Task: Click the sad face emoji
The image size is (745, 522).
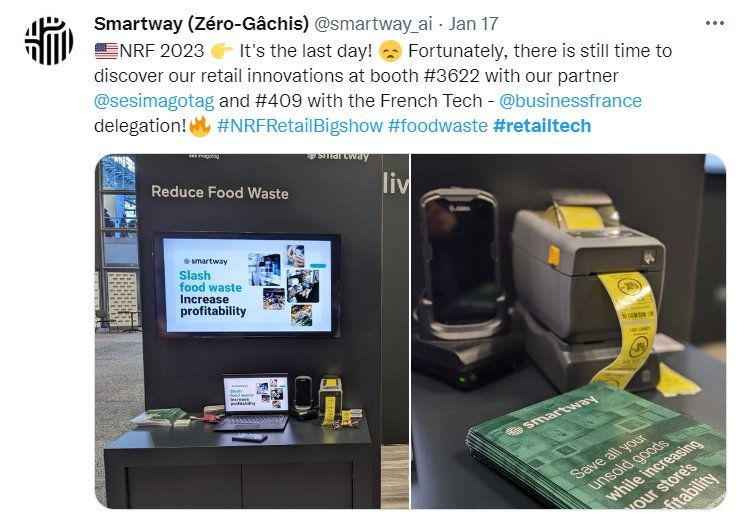Action: [x=390, y=51]
